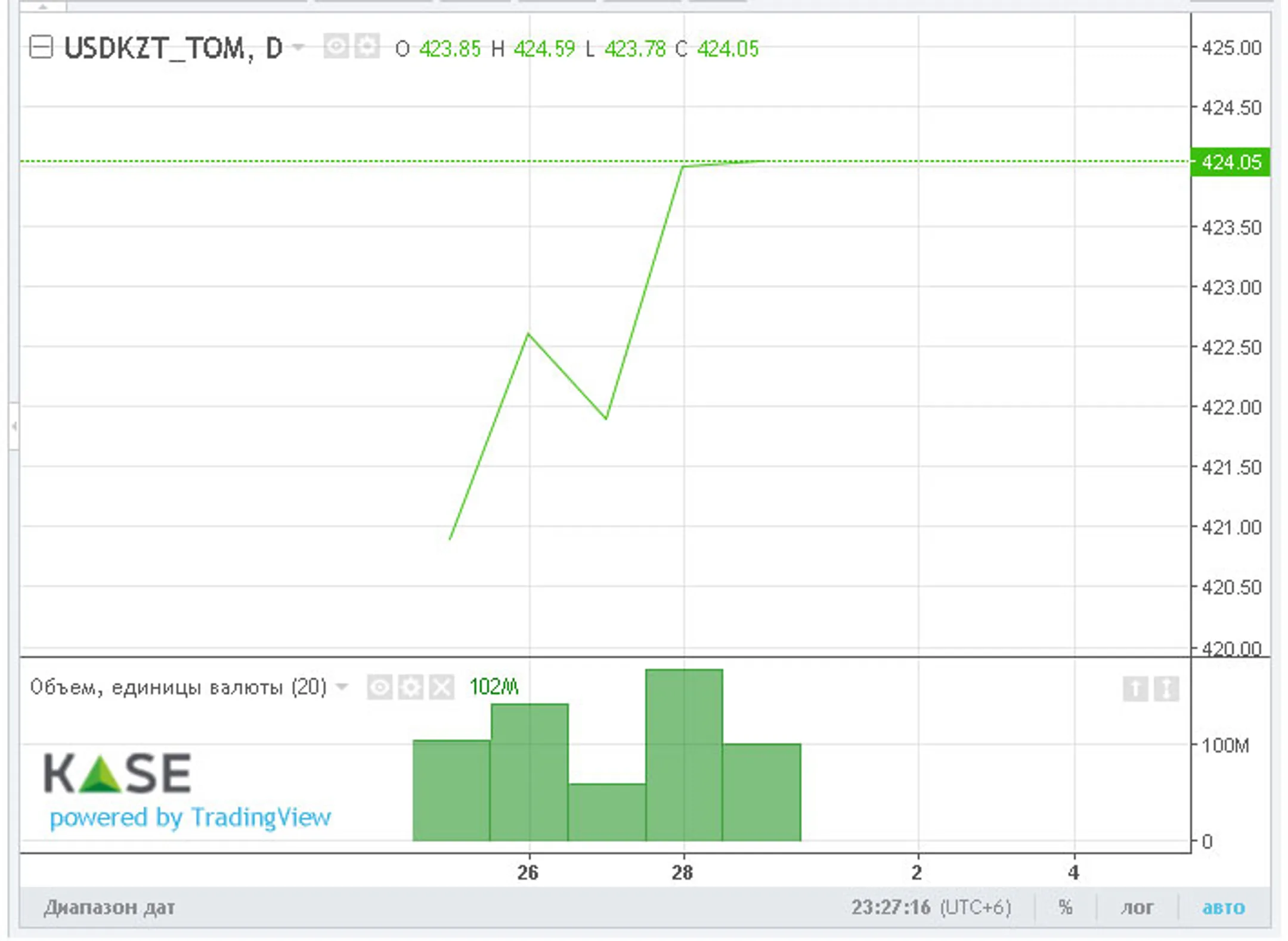Enable logarithmic scale with лог
The height and width of the screenshot is (941, 1288).
point(1137,908)
